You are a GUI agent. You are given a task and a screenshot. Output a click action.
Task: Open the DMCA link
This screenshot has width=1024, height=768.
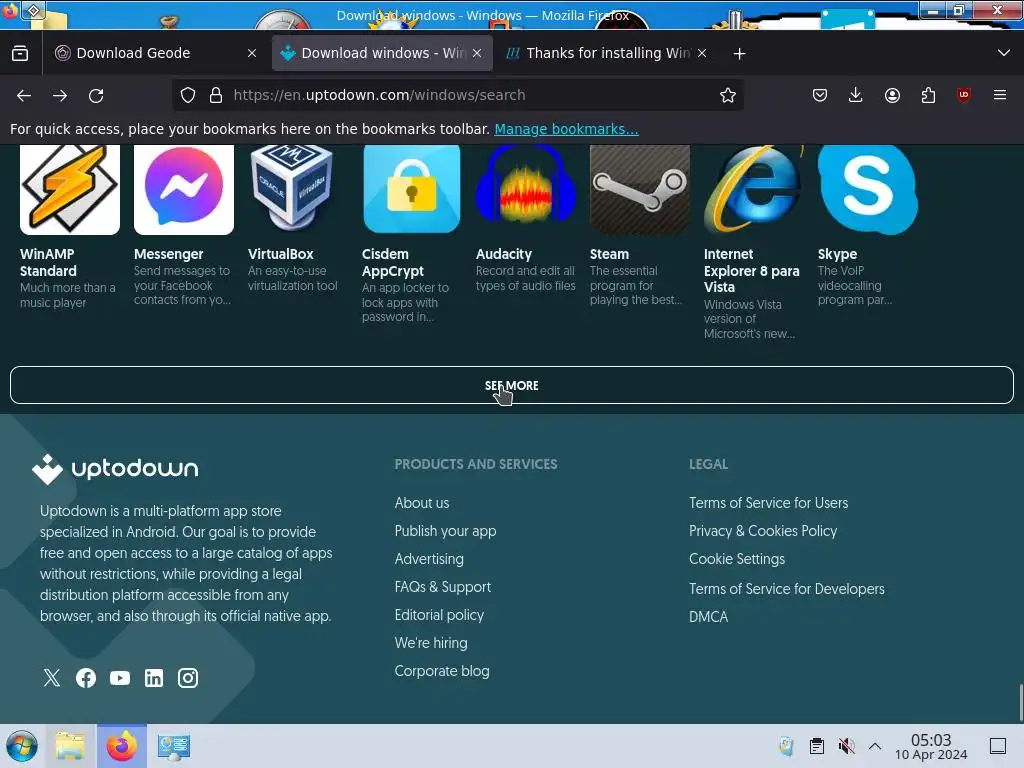pos(709,617)
